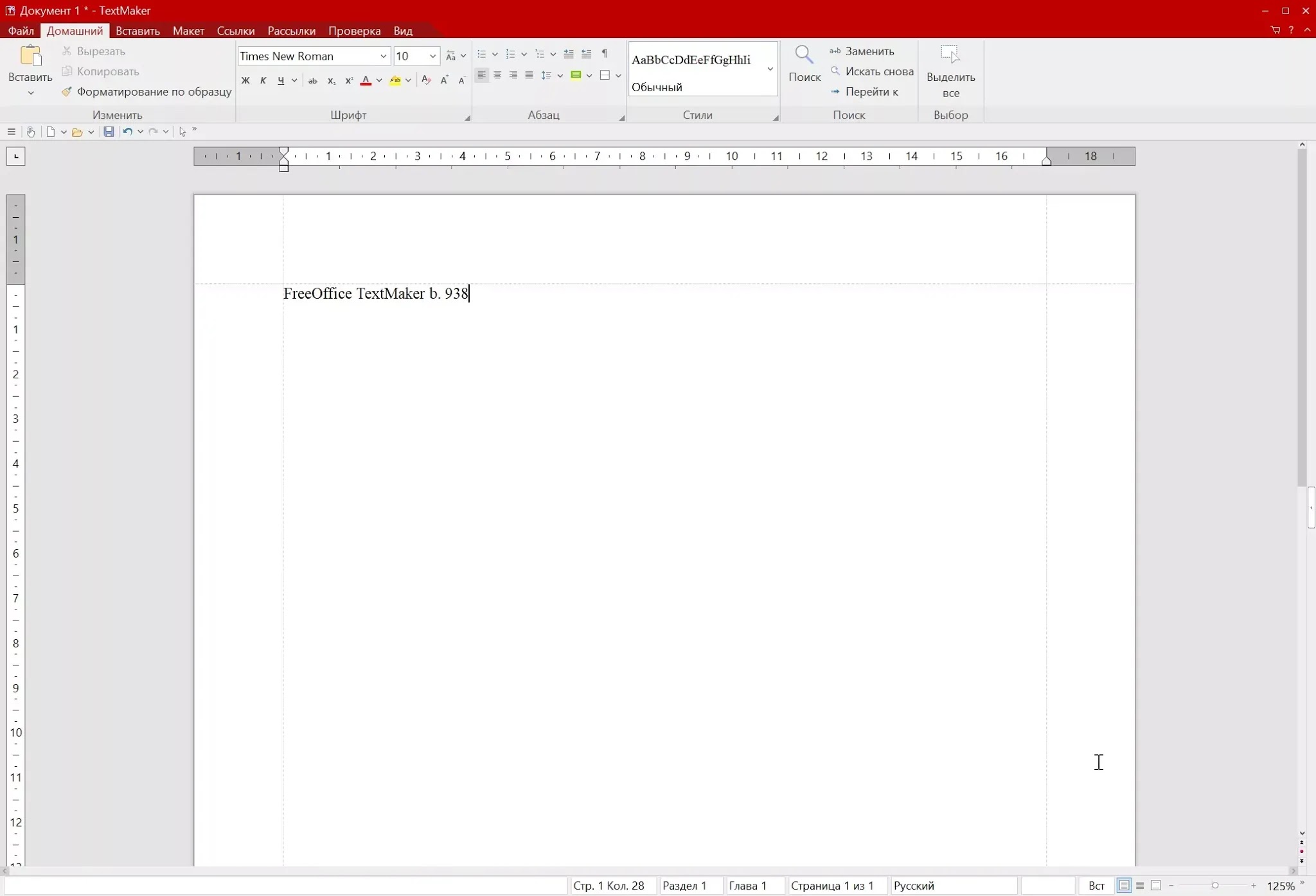The height and width of the screenshot is (896, 1316).
Task: Click the superscript icon
Action: click(x=349, y=80)
